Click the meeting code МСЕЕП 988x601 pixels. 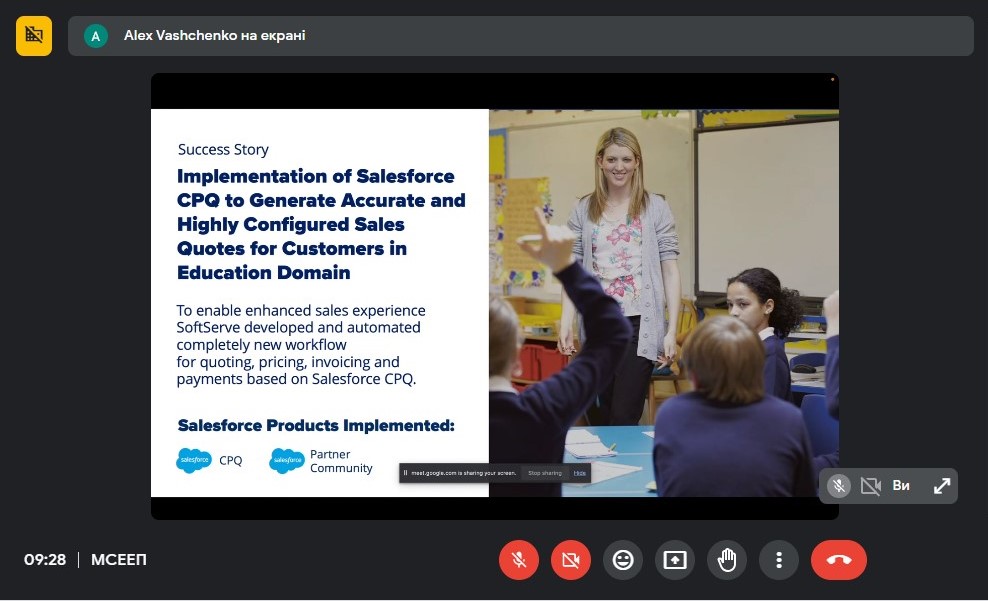tap(118, 559)
